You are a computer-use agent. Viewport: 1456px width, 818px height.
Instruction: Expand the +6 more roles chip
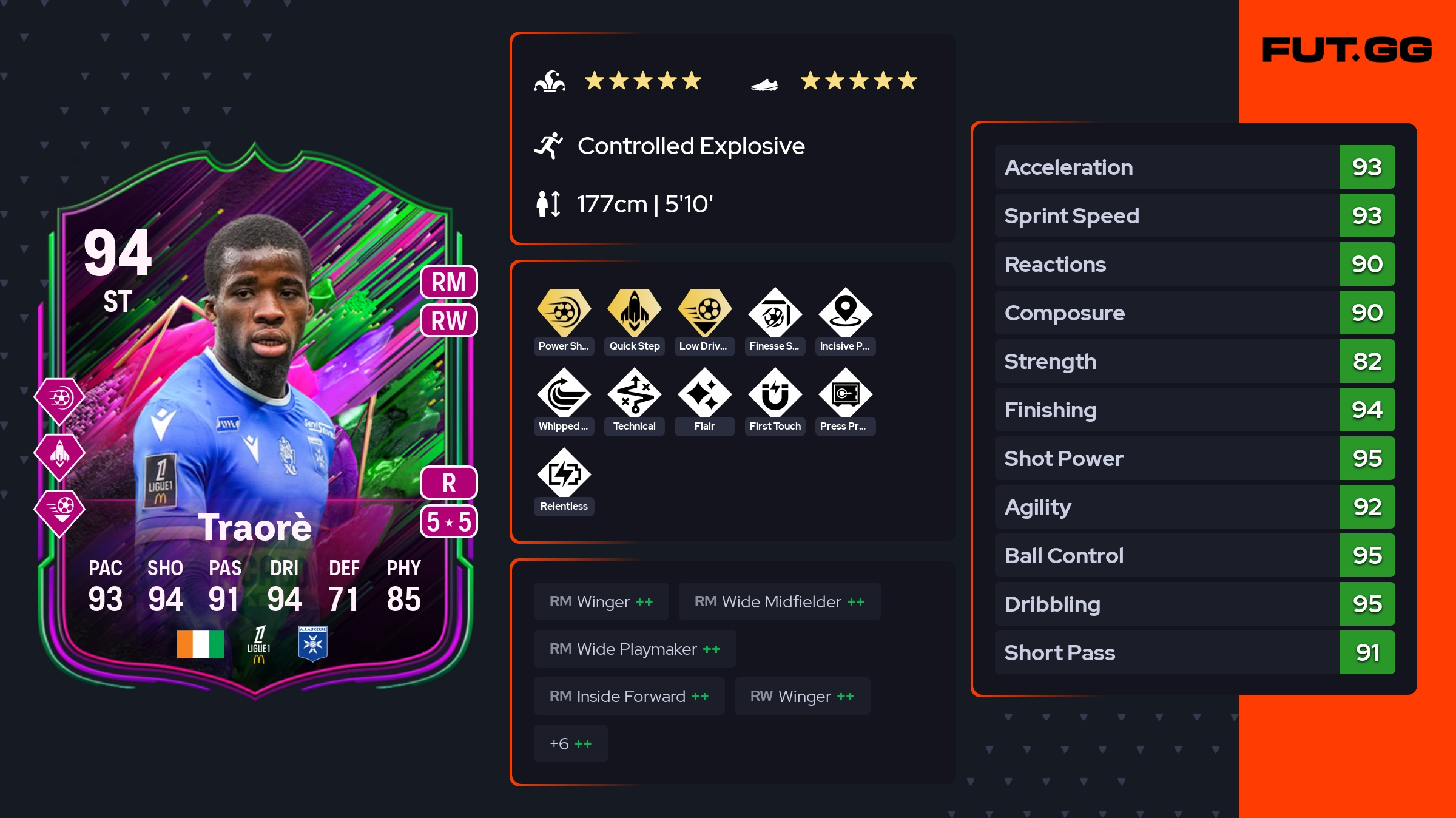click(570, 743)
